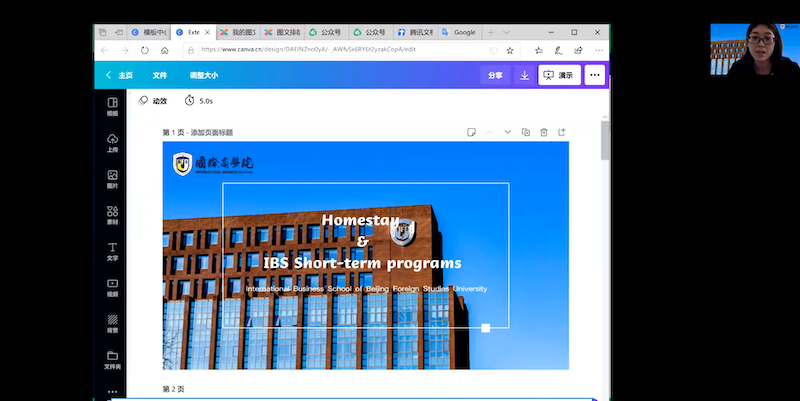800x401 pixels.
Task: Move page 1 down with chevron arrow
Action: pyautogui.click(x=507, y=132)
